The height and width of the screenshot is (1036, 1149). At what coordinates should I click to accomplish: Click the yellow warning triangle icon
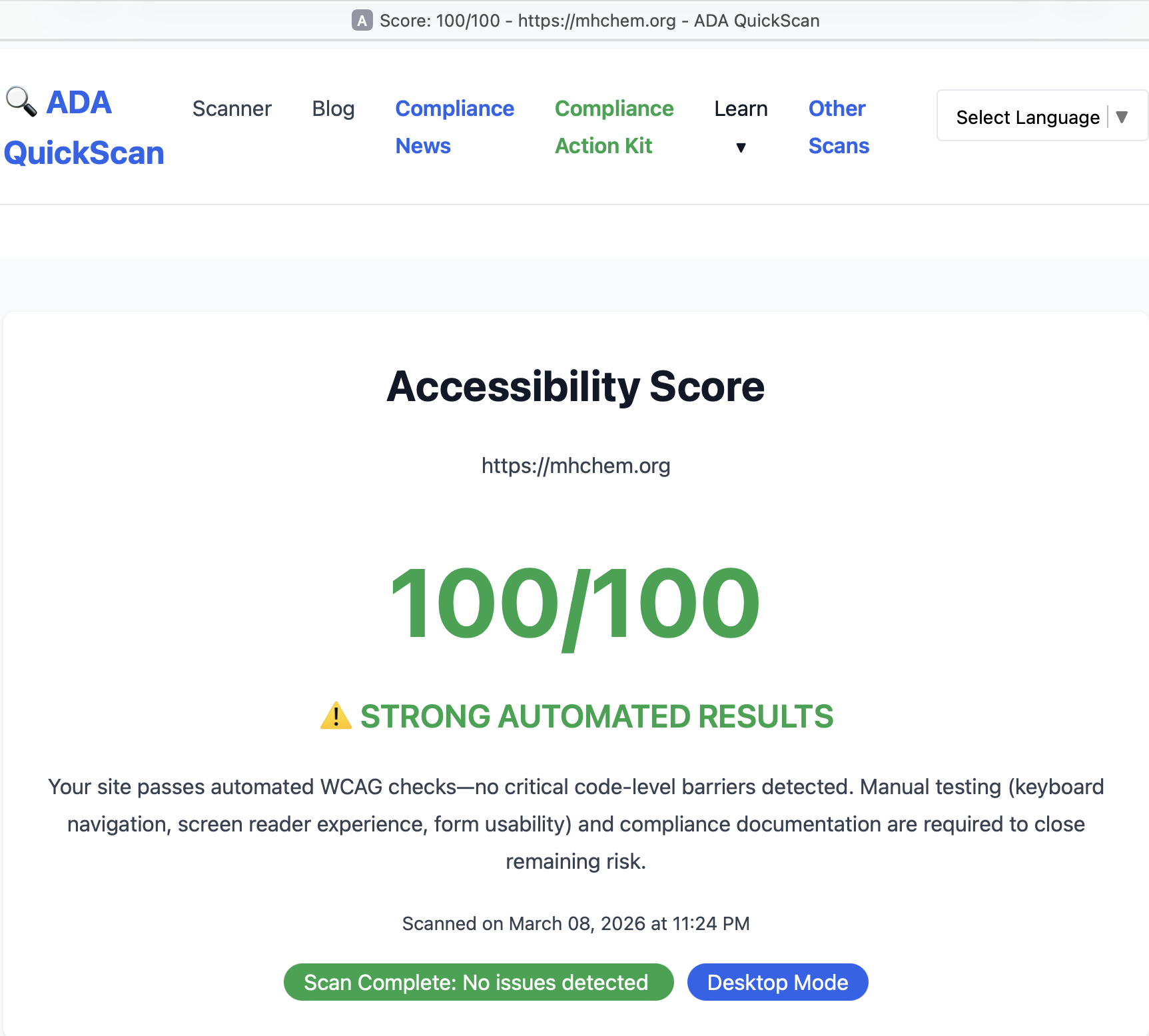coord(336,716)
